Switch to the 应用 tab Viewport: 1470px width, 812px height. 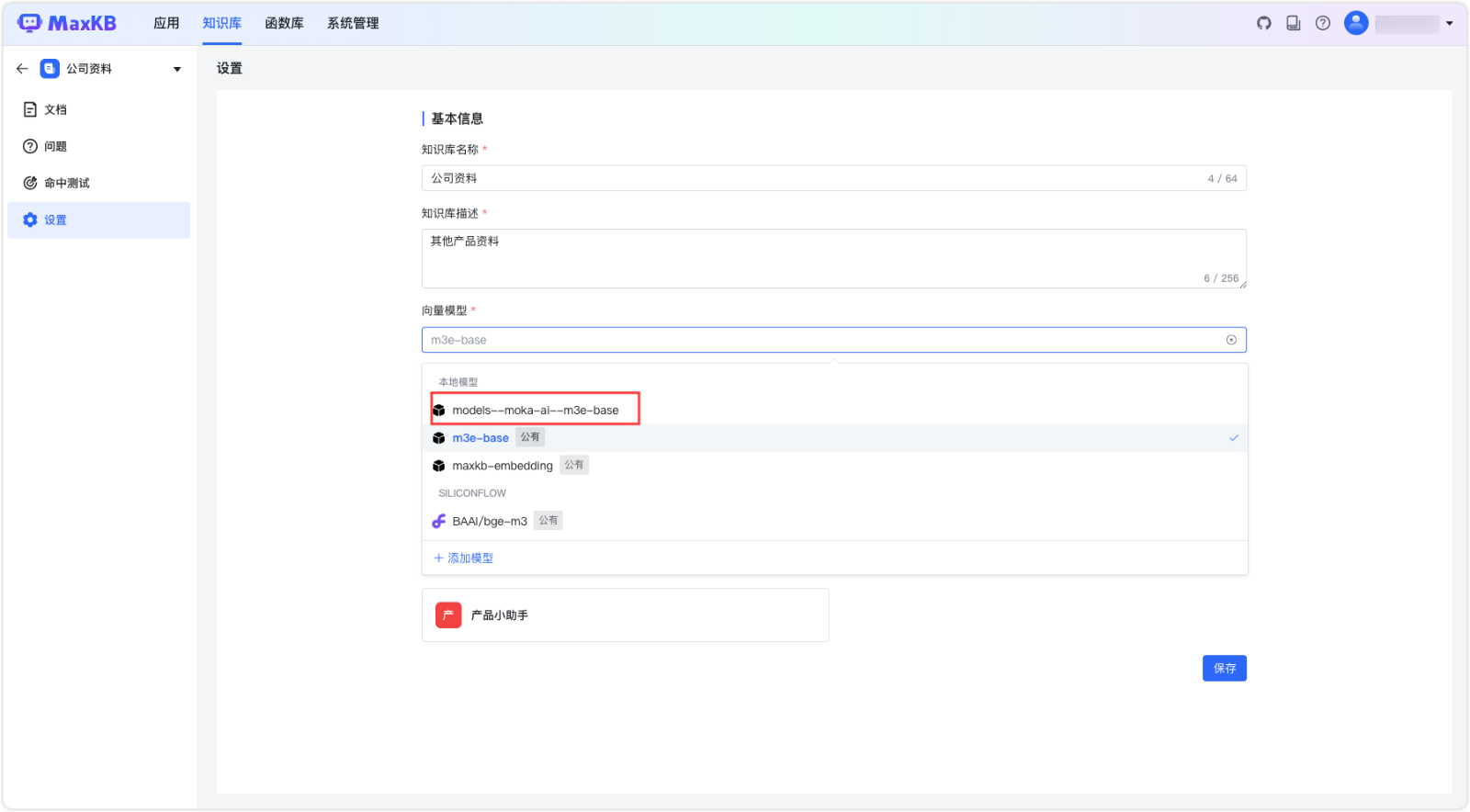[x=166, y=23]
